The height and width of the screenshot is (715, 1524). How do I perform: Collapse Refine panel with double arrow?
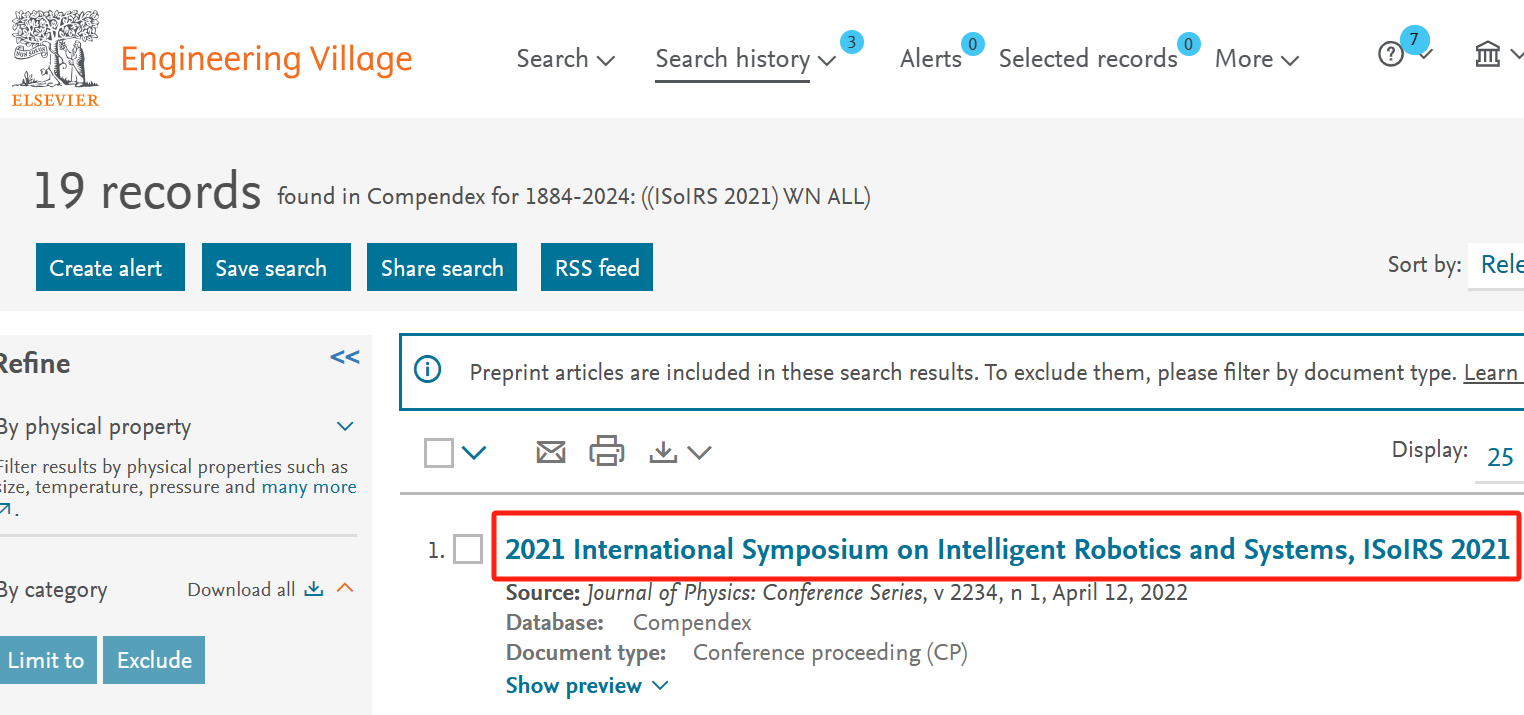point(345,358)
